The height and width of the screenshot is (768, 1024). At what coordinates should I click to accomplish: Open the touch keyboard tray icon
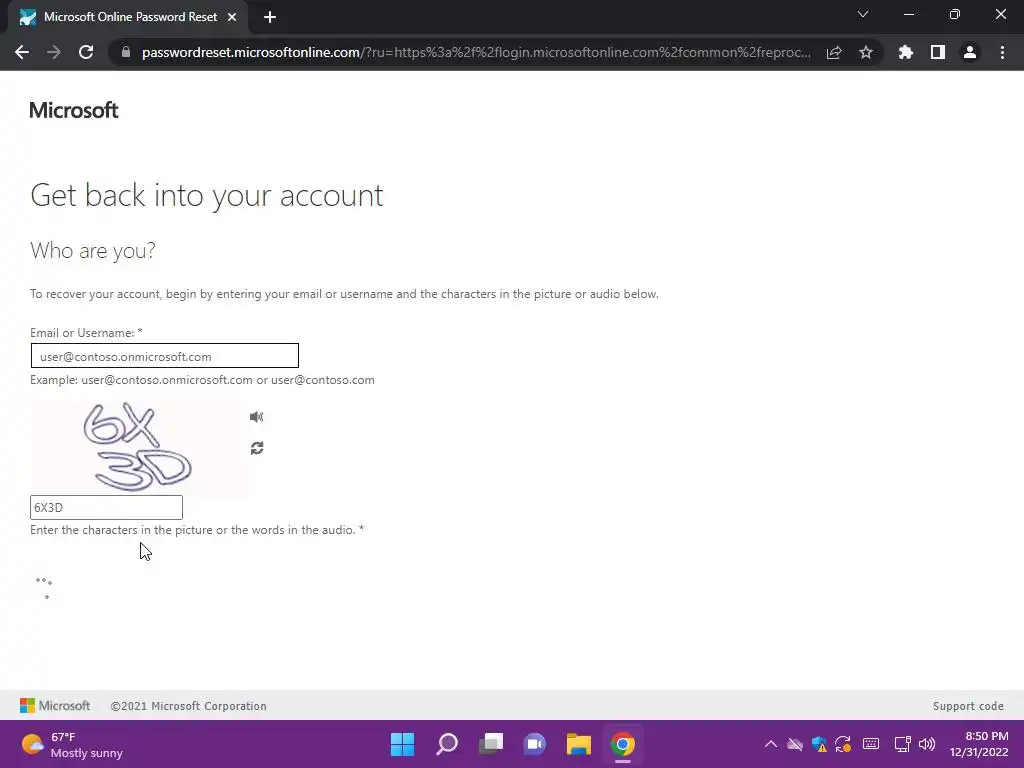(871, 744)
